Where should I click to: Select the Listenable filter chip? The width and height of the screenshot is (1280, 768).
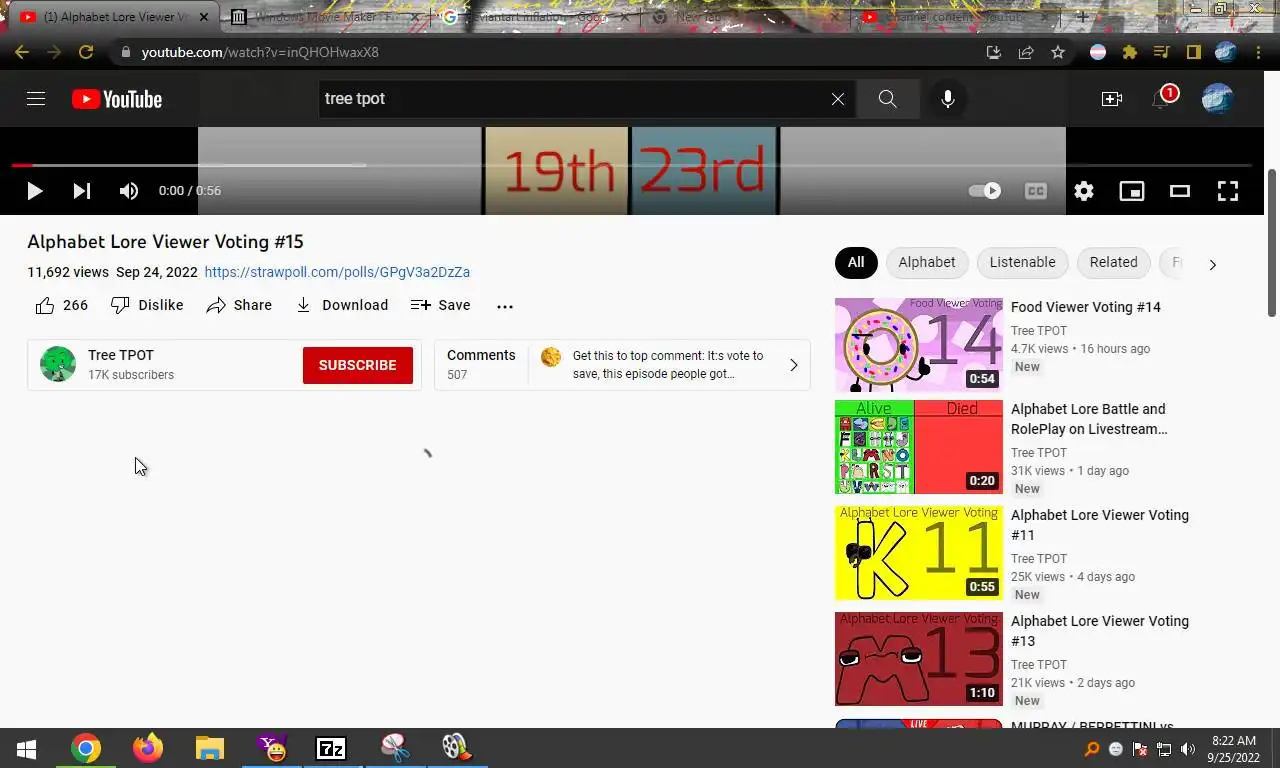1022,262
